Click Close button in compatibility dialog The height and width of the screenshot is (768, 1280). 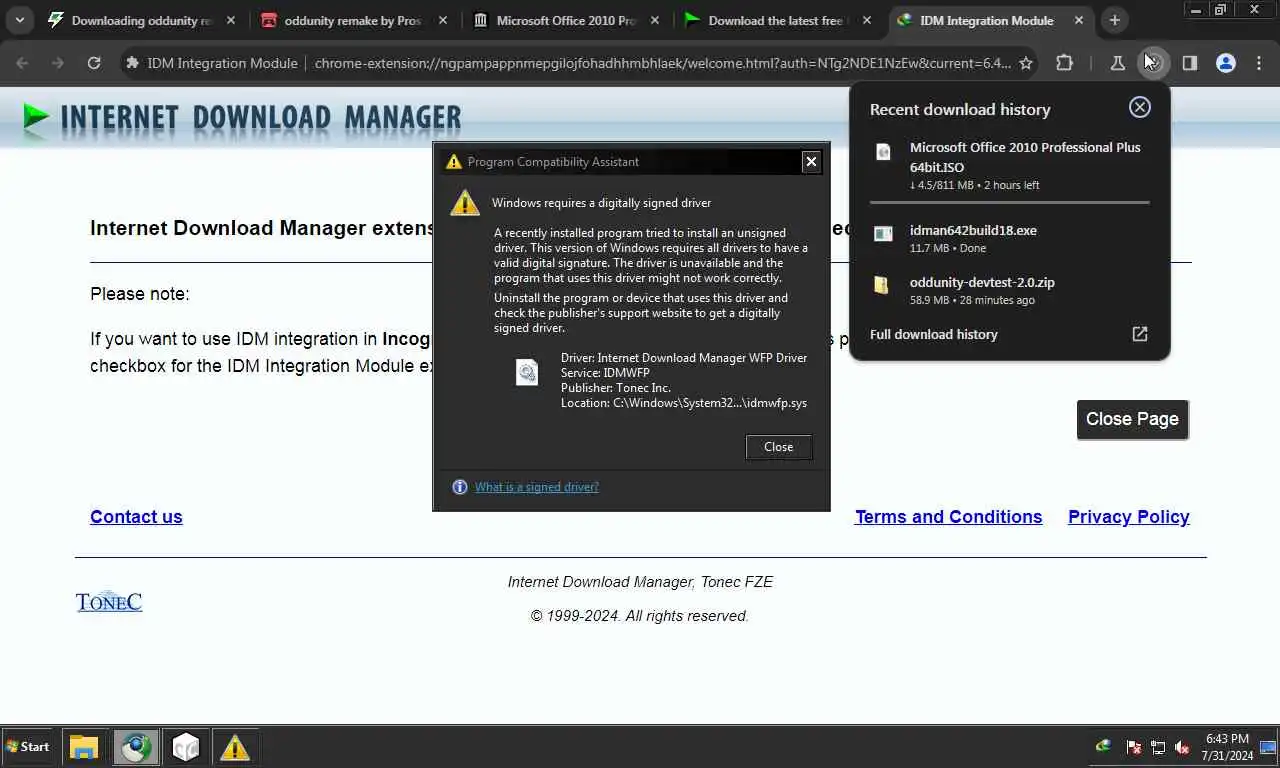pos(779,447)
